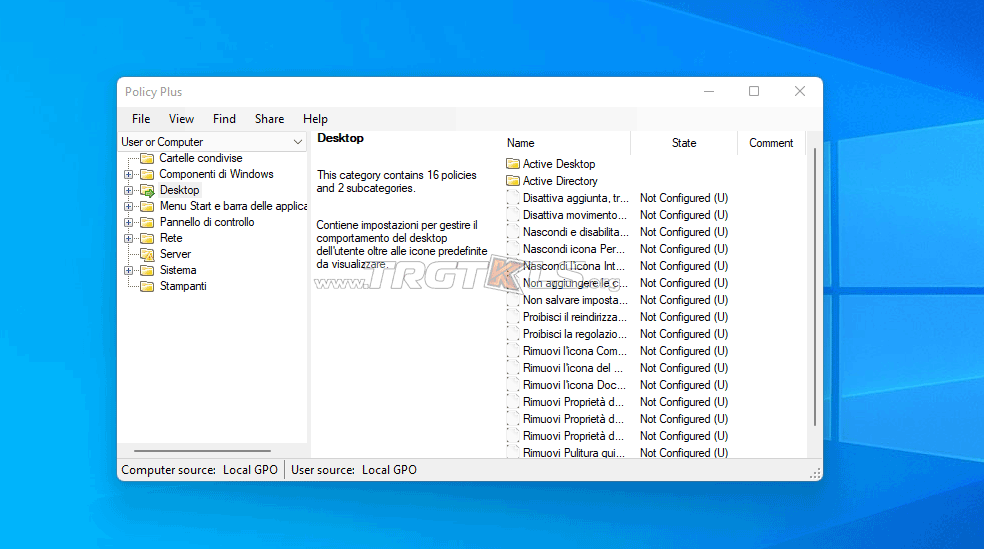Image resolution: width=984 pixels, height=549 pixels.
Task: Click the Active Directory folder icon
Action: click(513, 181)
